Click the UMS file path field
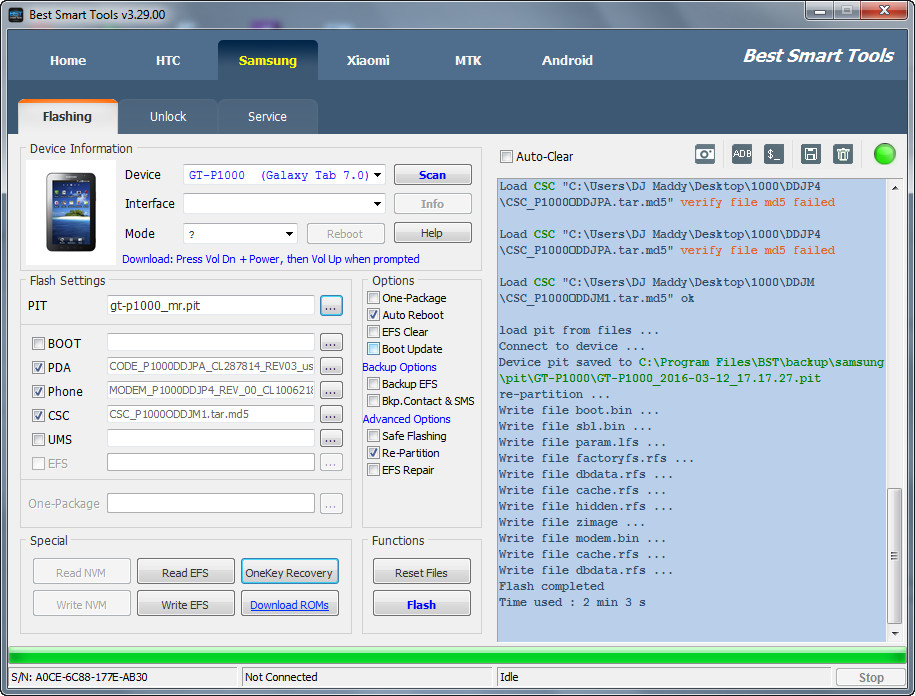915x696 pixels. [211, 439]
